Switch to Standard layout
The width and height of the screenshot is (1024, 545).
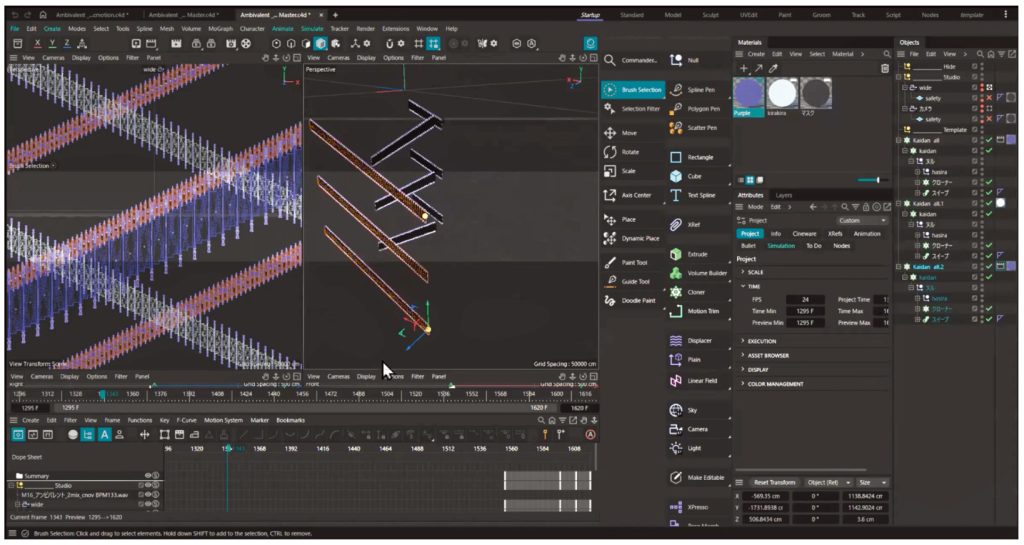click(632, 14)
